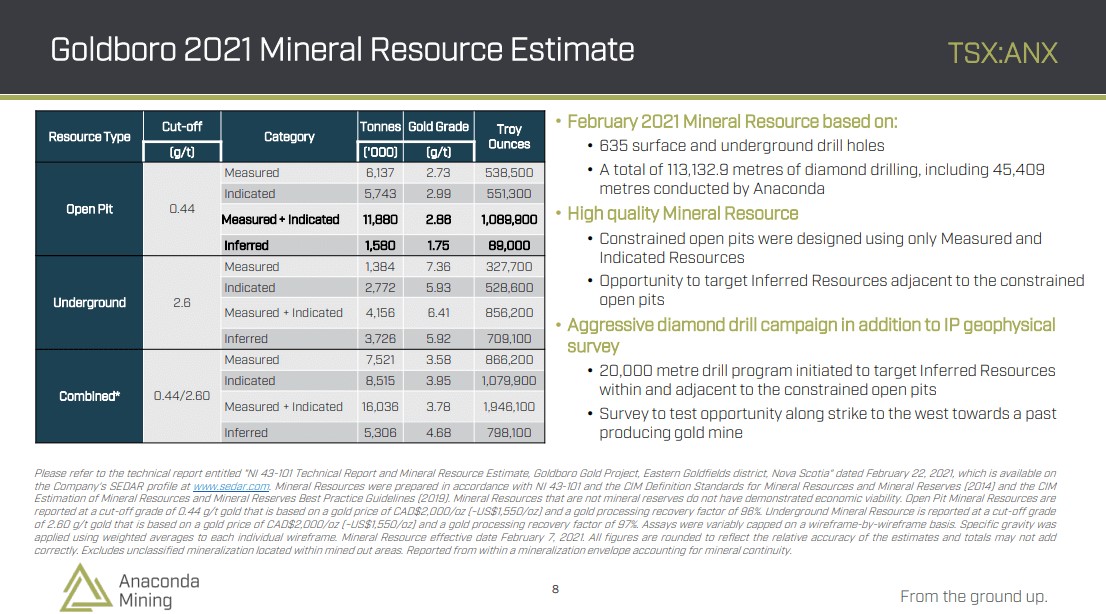
Task: Select the 5,306 tonnes value
Action: (380, 433)
